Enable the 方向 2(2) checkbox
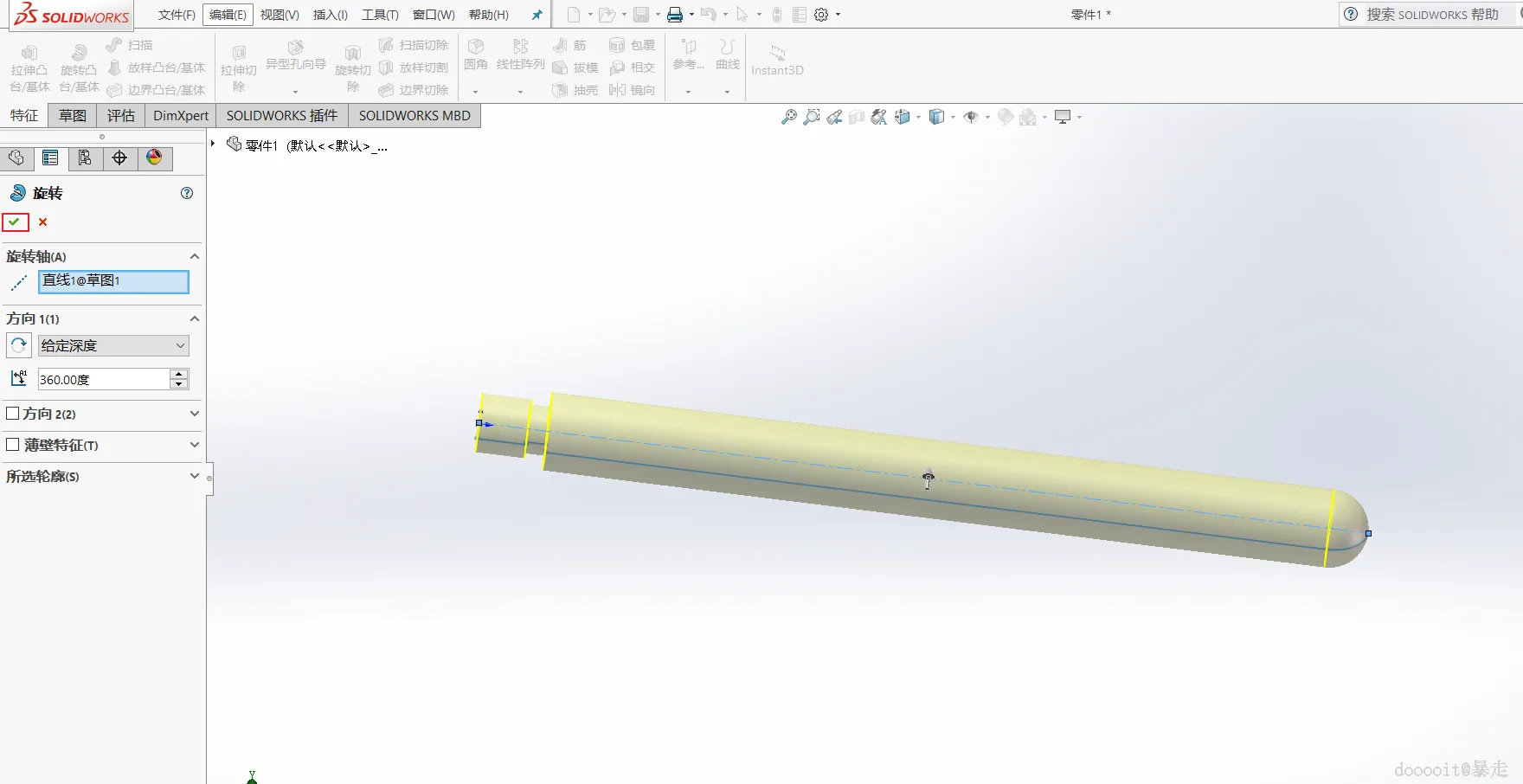 [x=13, y=414]
